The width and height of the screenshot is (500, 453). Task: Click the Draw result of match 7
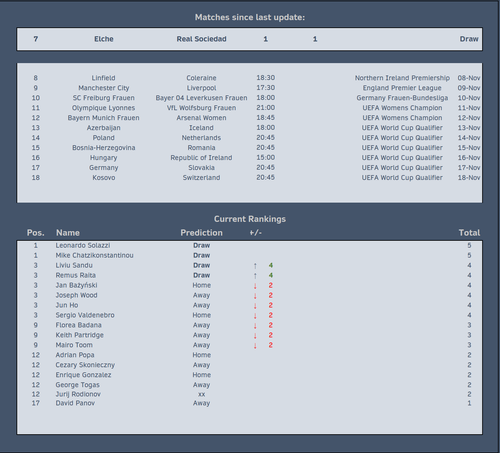[x=469, y=39]
